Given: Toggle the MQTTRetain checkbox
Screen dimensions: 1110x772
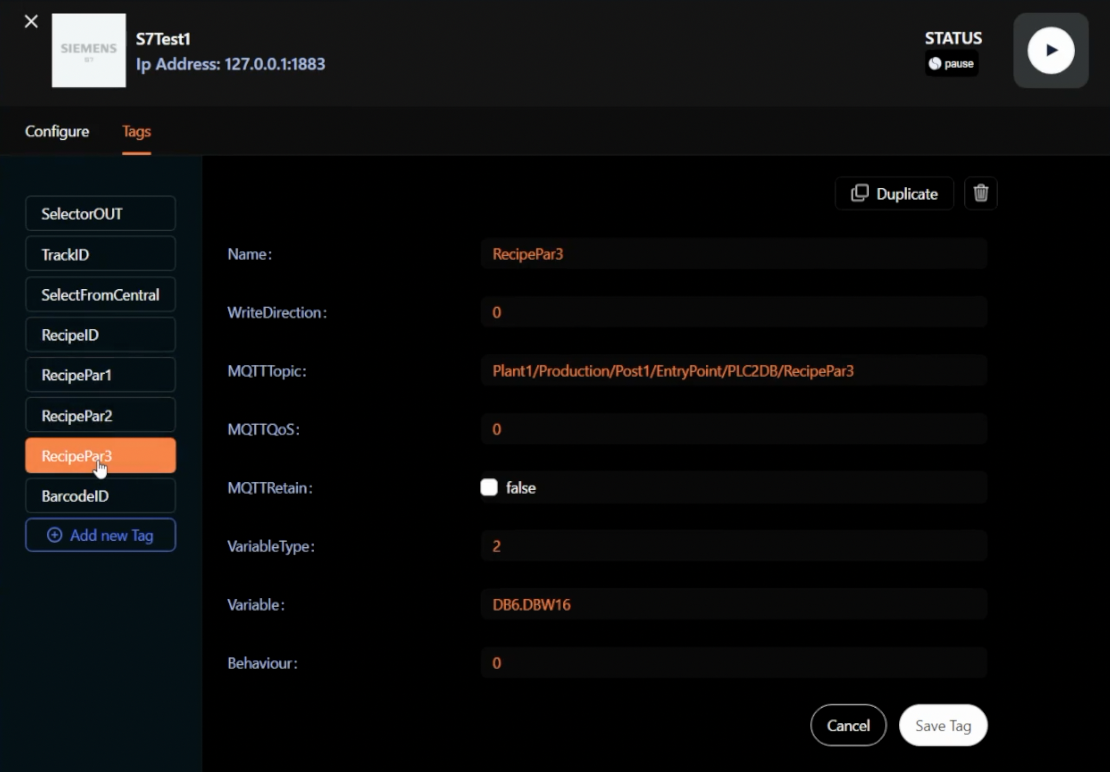Looking at the screenshot, I should 489,488.
